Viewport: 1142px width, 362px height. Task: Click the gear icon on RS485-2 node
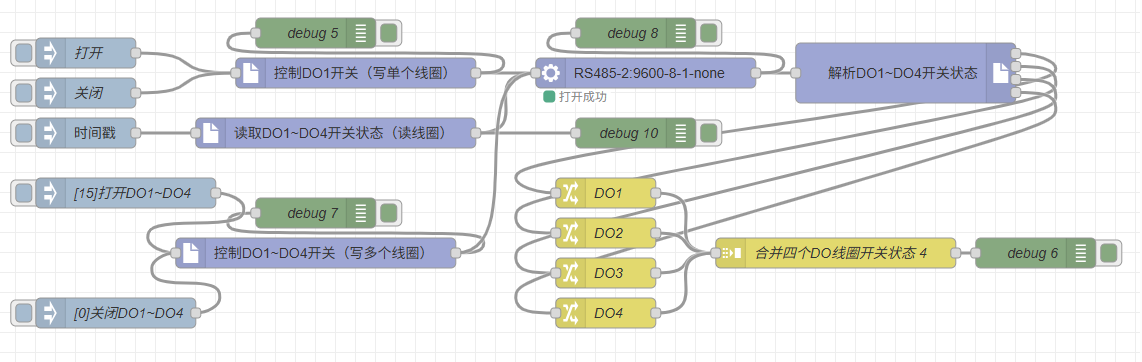click(x=551, y=73)
